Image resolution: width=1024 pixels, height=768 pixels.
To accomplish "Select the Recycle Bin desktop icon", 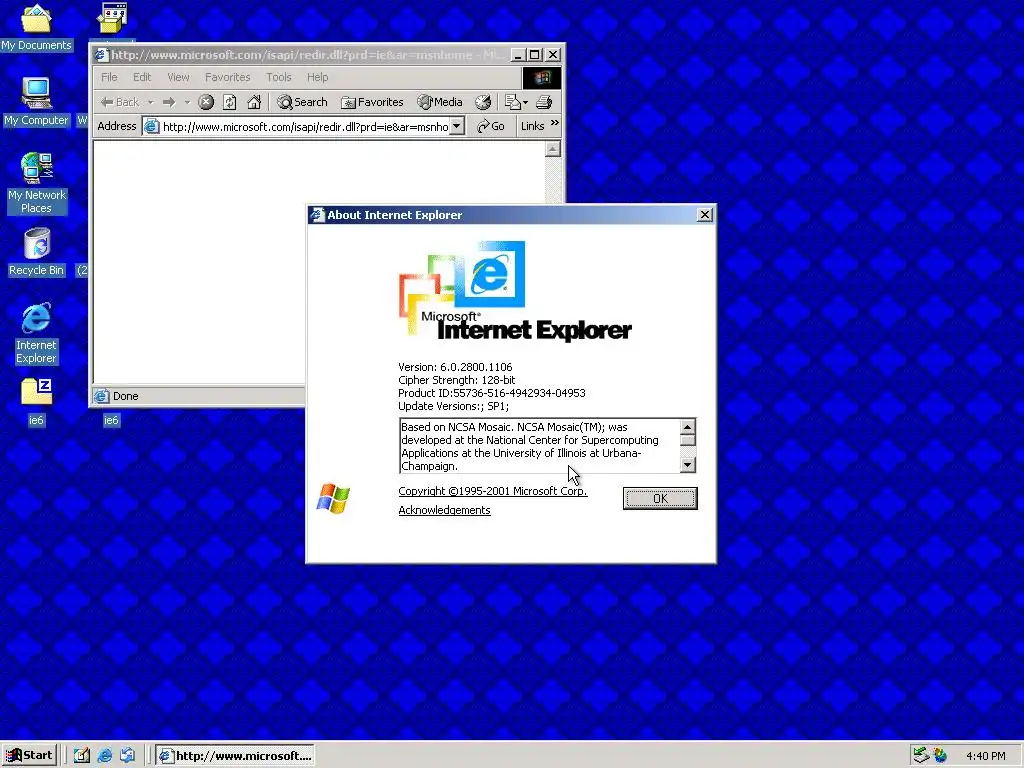I will point(36,251).
